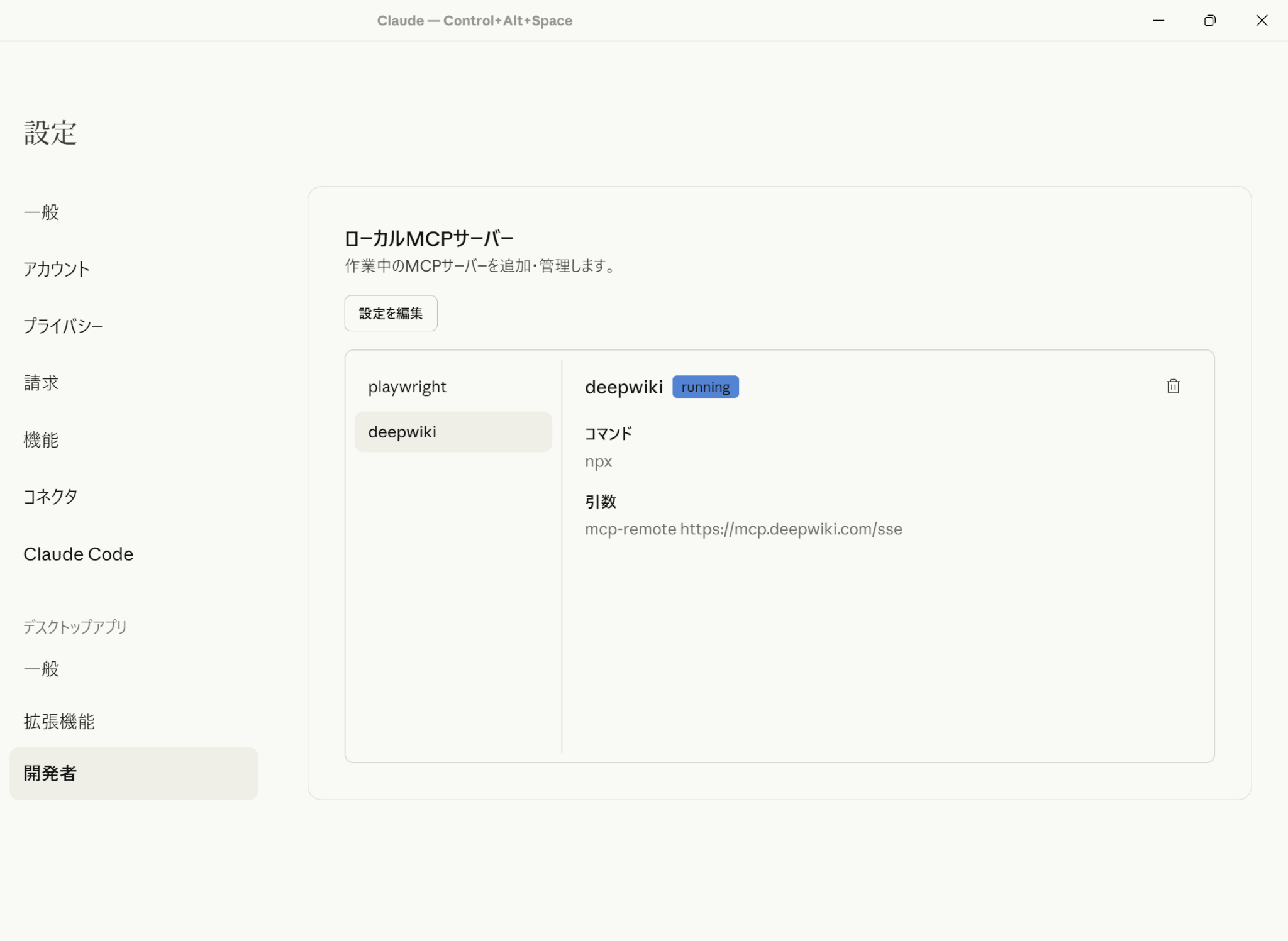Open desktop app 一般 under デスクトップアプリ
This screenshot has width=1288, height=941.
click(42, 668)
